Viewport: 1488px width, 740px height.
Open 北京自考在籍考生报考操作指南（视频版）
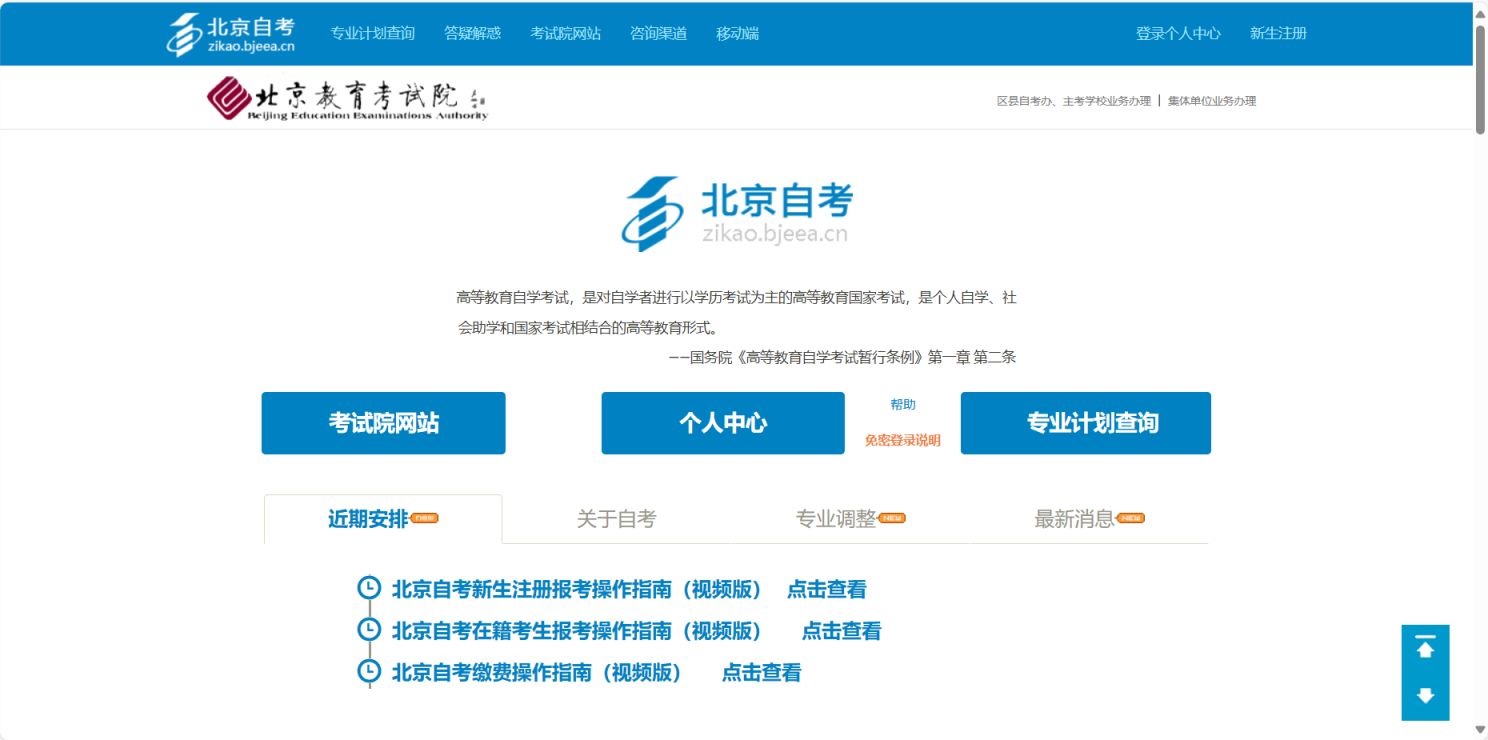pyautogui.click(x=577, y=631)
